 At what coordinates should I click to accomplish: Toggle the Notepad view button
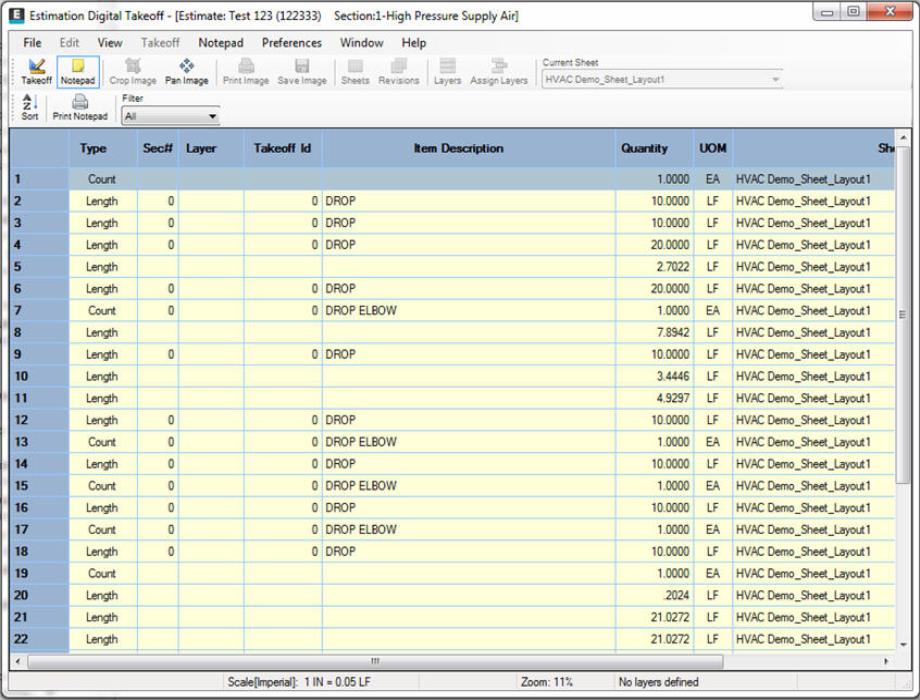[x=77, y=72]
